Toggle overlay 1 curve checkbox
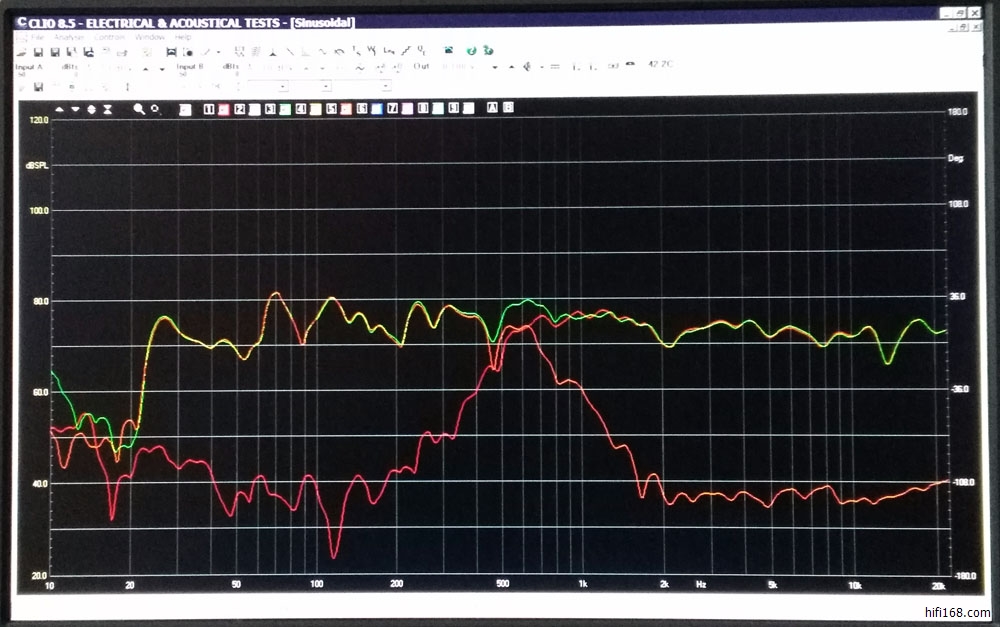Viewport: 1000px width, 627px height. point(209,108)
